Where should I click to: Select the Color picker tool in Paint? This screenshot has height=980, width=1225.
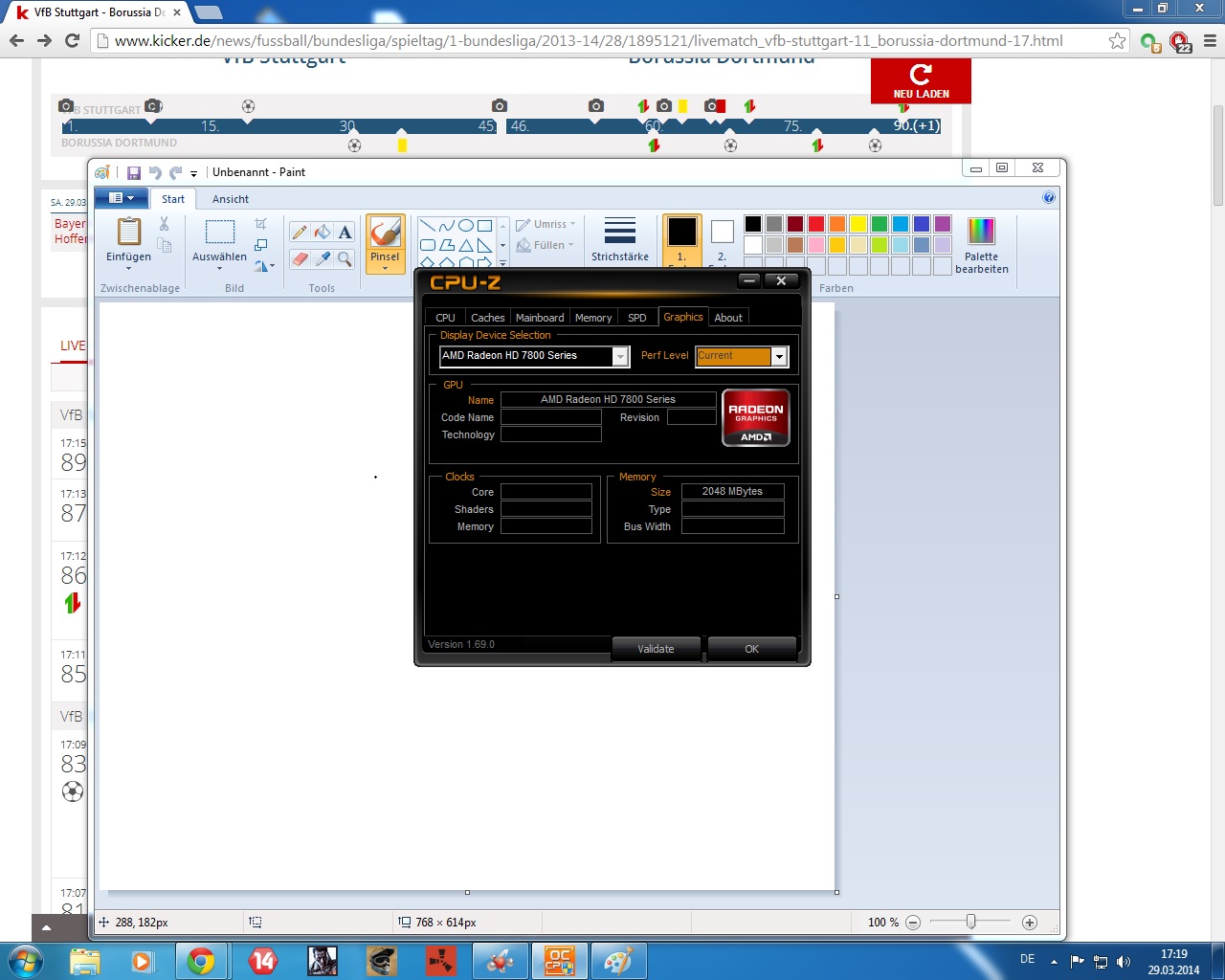coord(323,259)
